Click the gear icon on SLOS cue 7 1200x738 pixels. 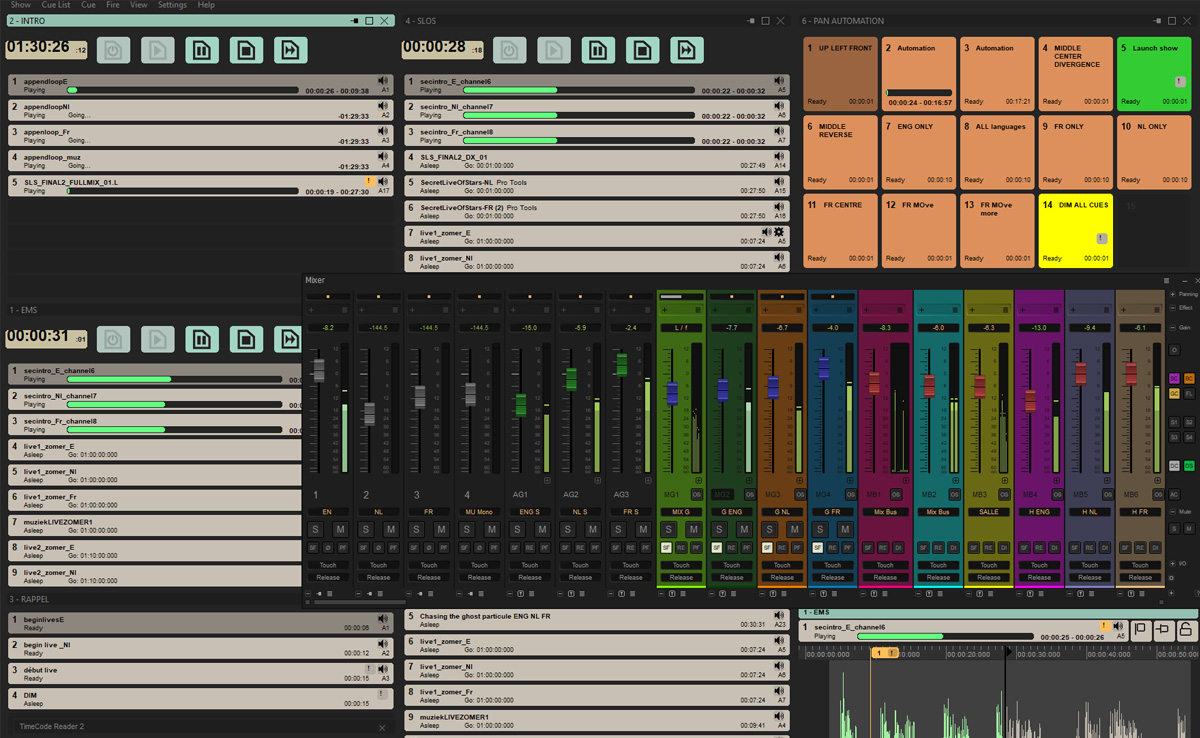[x=779, y=232]
